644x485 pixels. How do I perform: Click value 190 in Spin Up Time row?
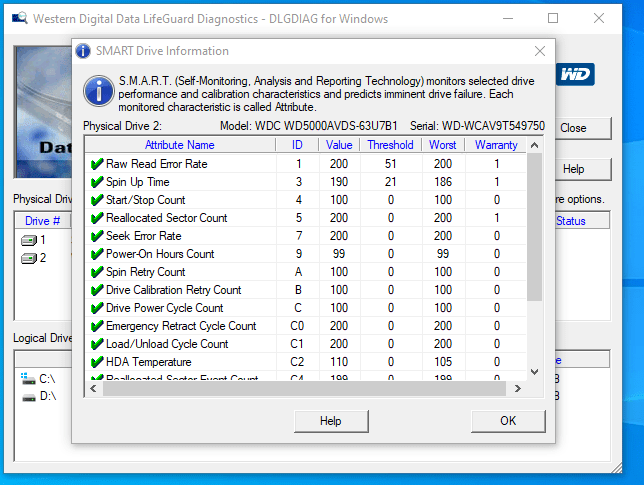tap(339, 182)
